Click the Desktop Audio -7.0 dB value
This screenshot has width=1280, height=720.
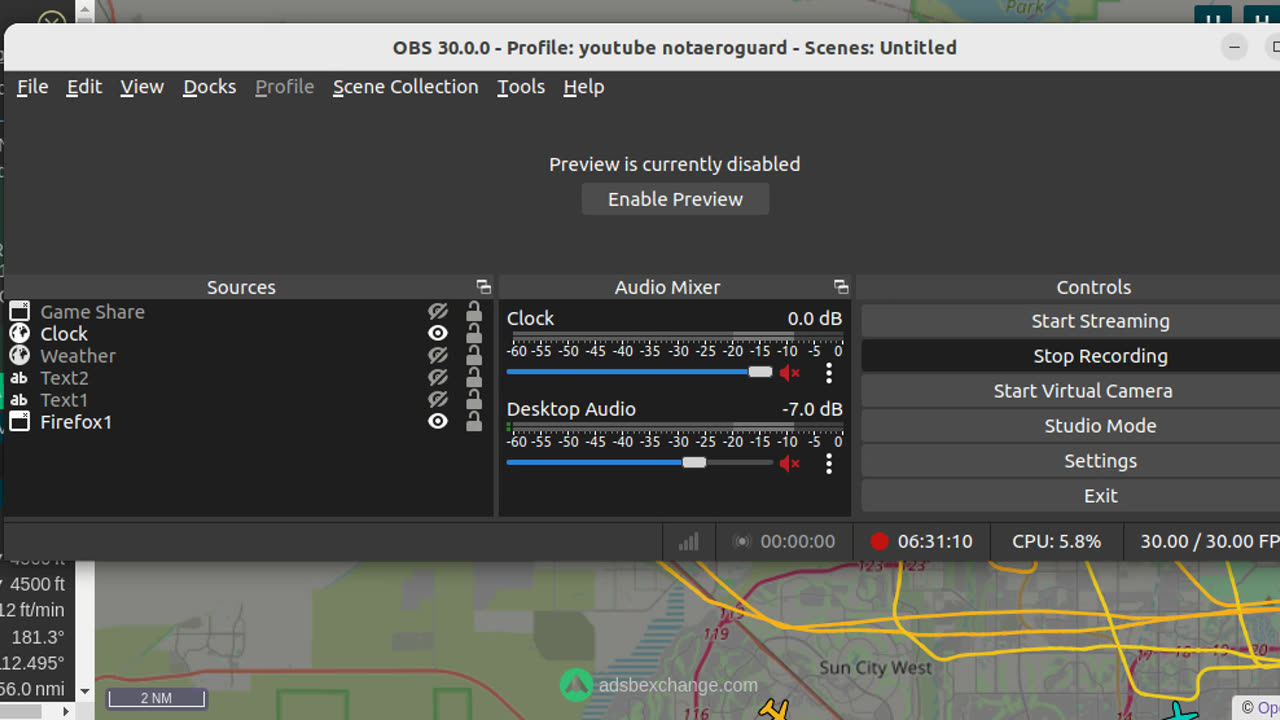point(812,409)
